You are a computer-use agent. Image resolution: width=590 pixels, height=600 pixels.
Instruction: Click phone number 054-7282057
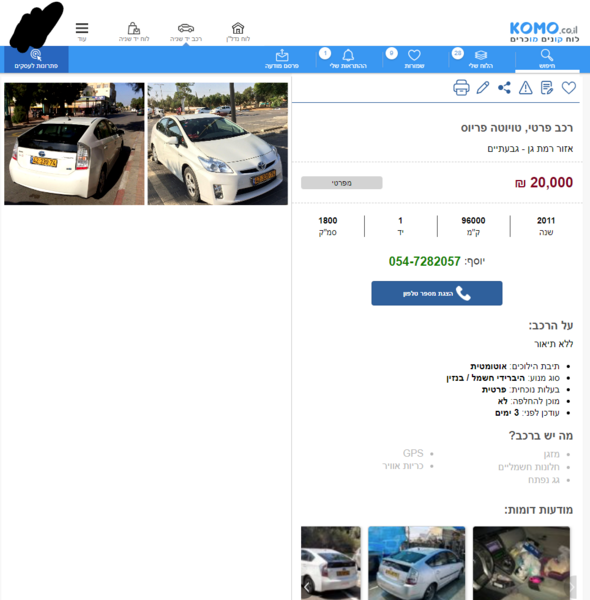coord(424,261)
